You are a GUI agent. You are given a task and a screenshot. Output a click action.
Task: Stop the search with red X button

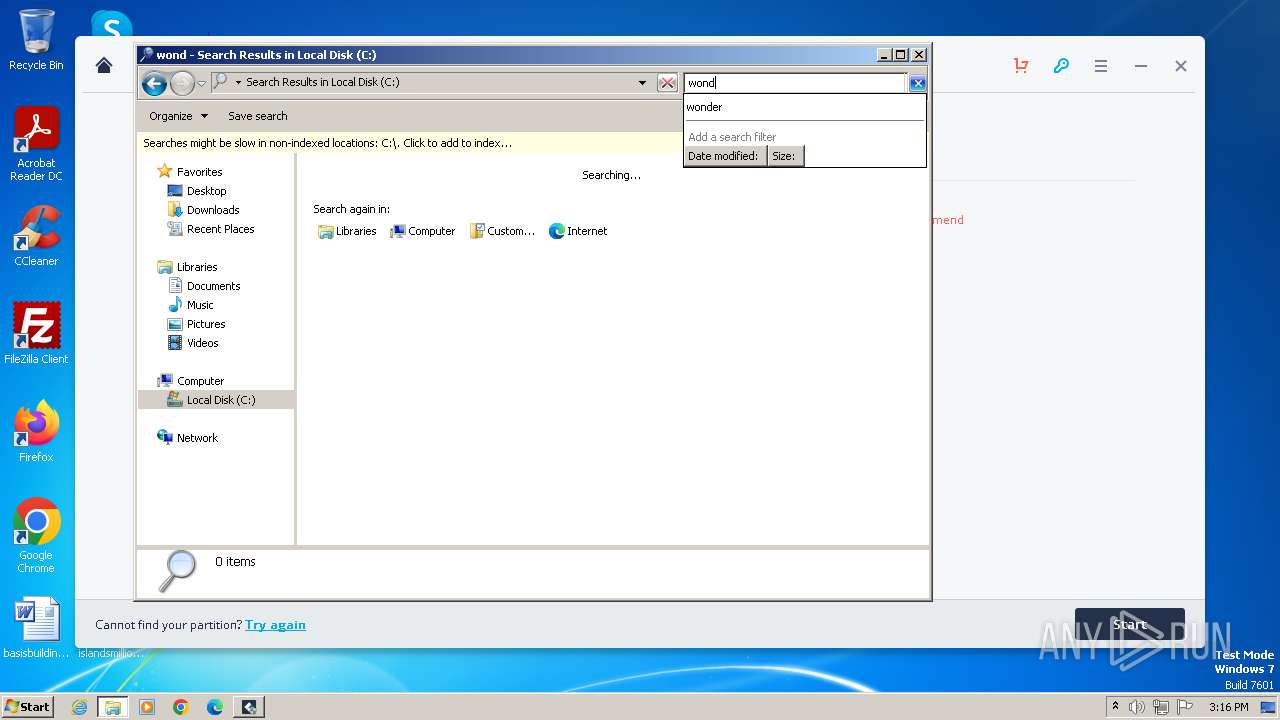coord(667,83)
